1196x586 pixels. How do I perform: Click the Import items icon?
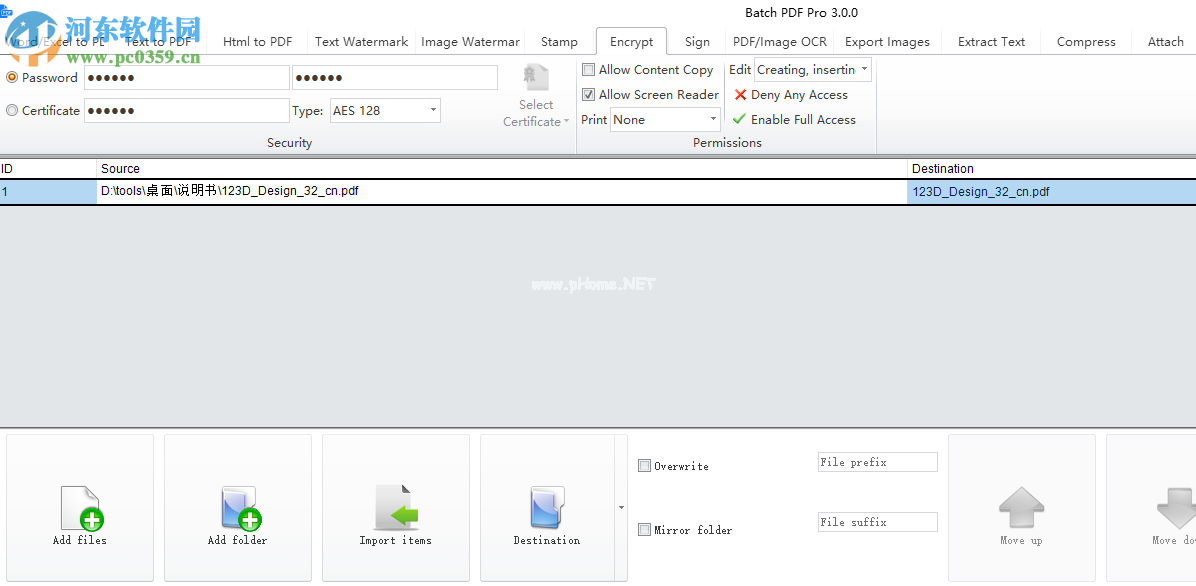(x=395, y=508)
